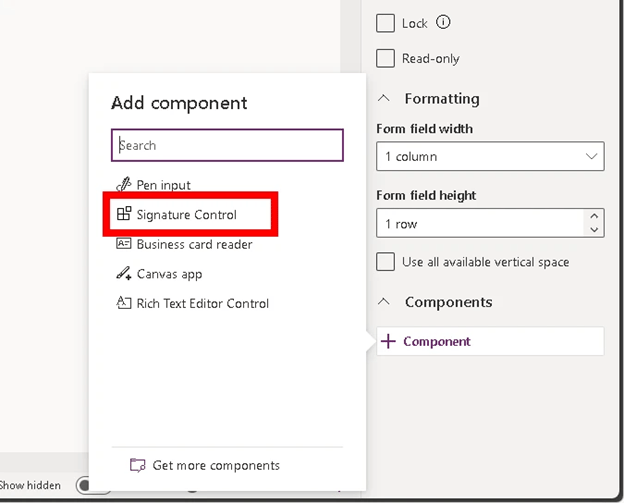
Task: Tick the Read-only checkbox
Action: pyautogui.click(x=385, y=58)
